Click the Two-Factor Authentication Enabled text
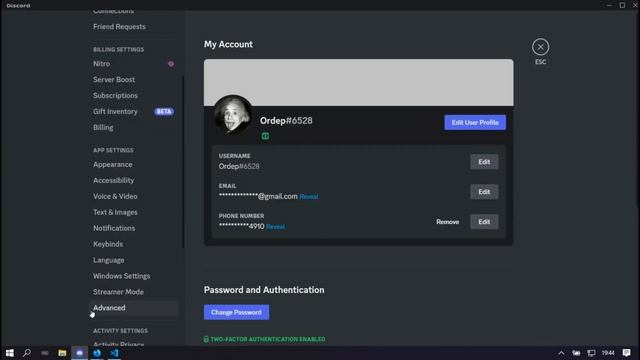 268,339
